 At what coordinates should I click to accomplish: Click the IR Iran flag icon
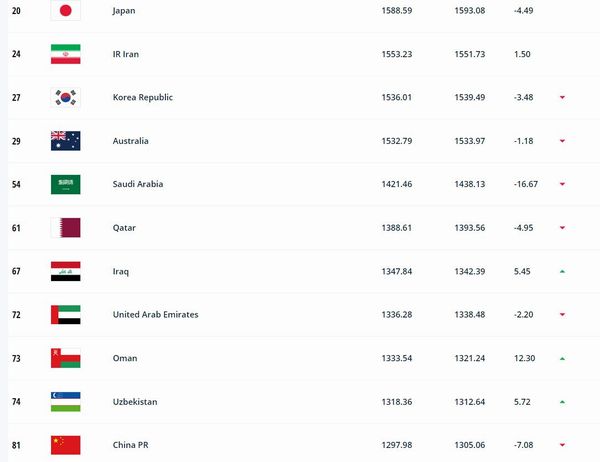click(65, 55)
